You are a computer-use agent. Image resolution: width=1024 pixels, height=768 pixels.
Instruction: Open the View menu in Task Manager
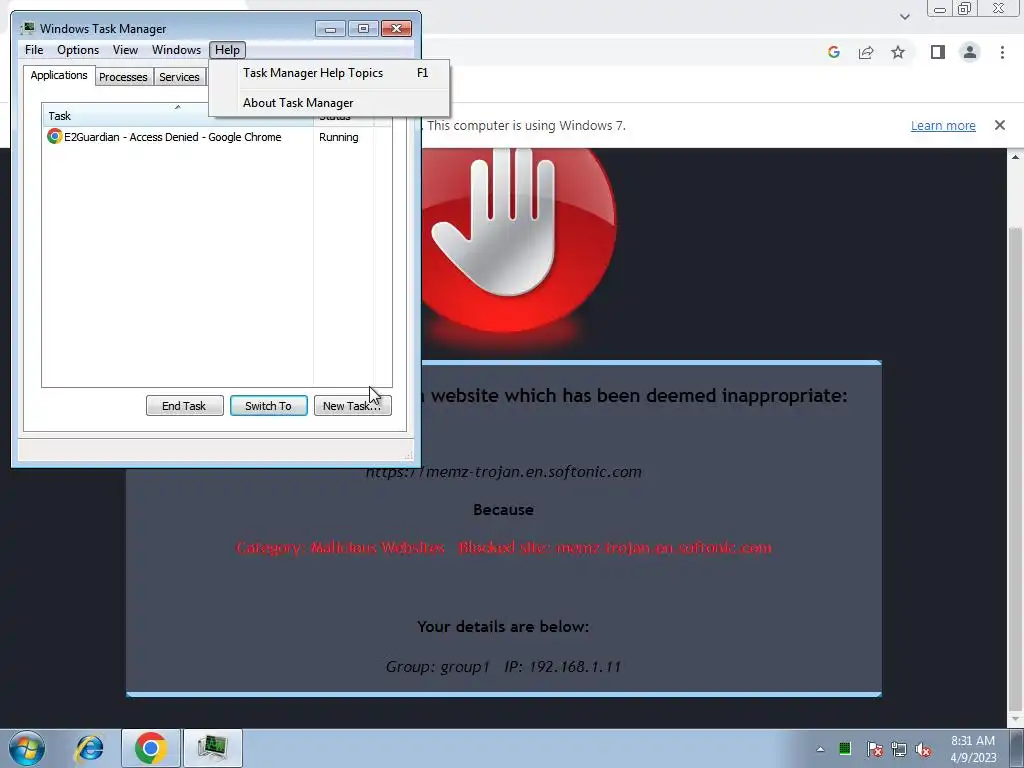(125, 50)
